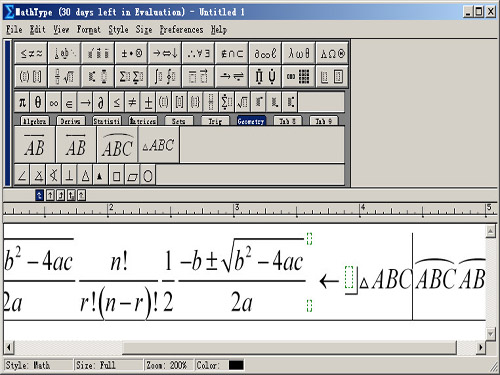Insert the not-equal symbol from small bar

[132, 102]
